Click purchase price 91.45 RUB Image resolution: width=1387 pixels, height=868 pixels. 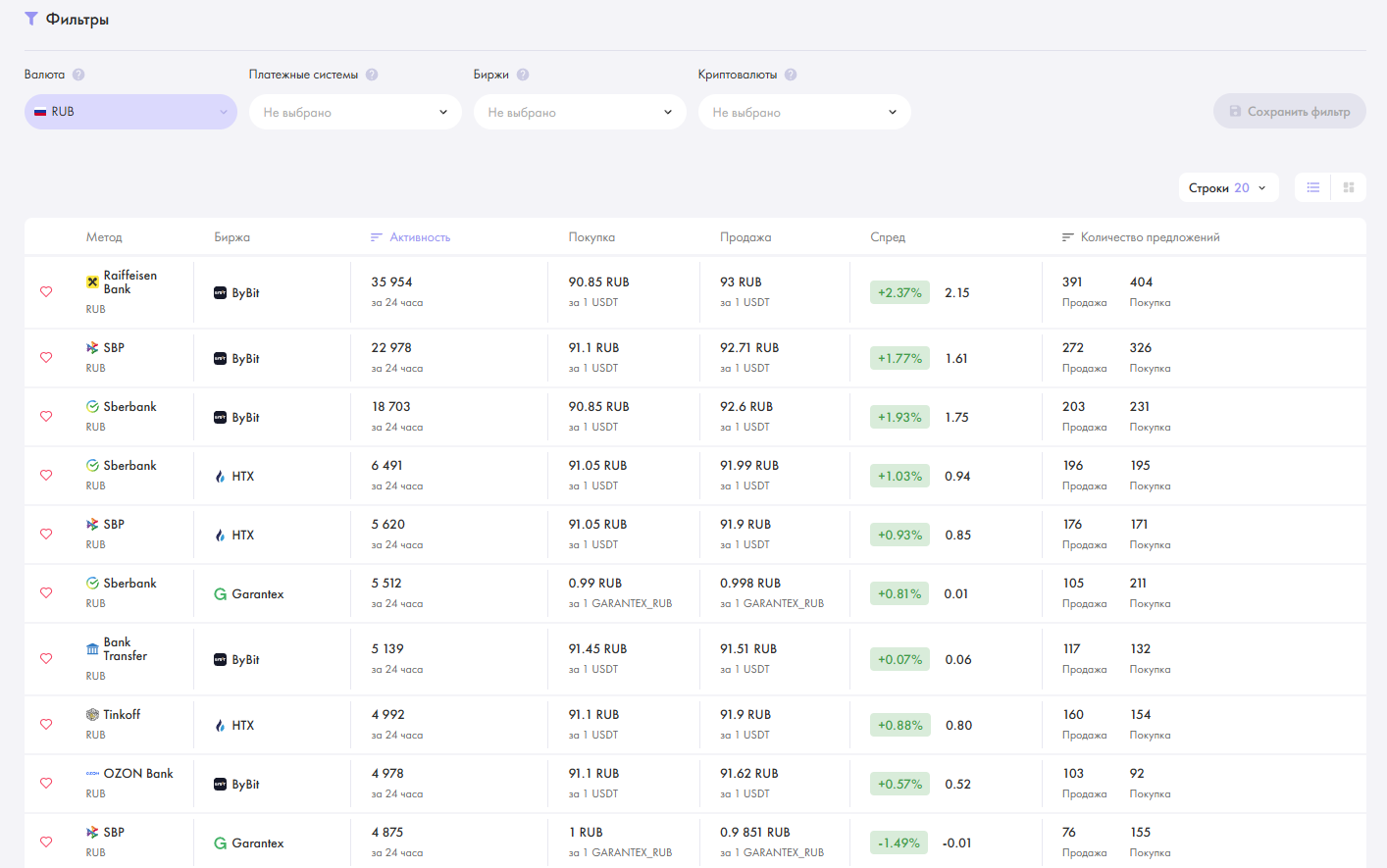coord(597,649)
